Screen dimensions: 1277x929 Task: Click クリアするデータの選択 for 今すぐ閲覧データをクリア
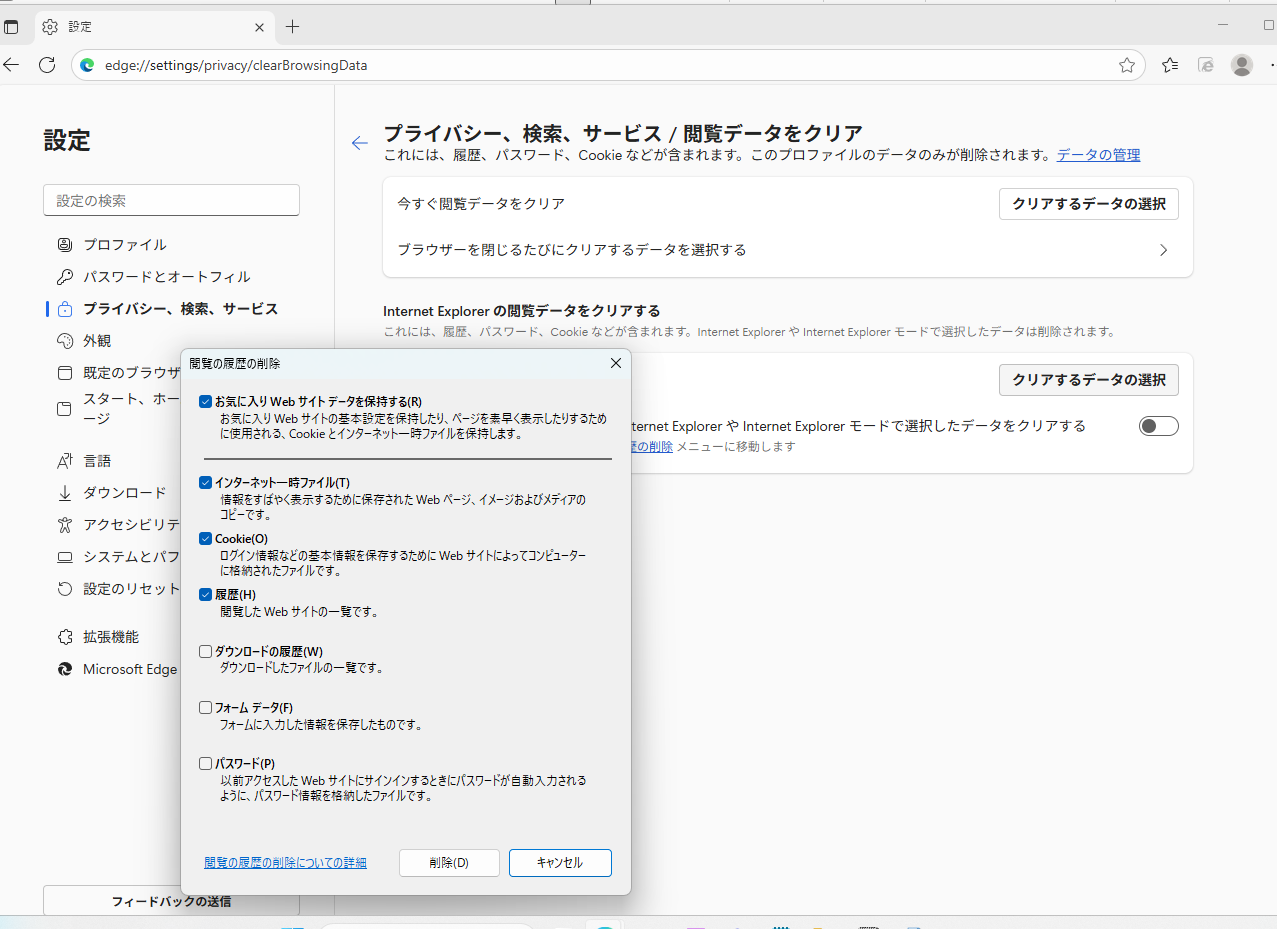(1089, 204)
